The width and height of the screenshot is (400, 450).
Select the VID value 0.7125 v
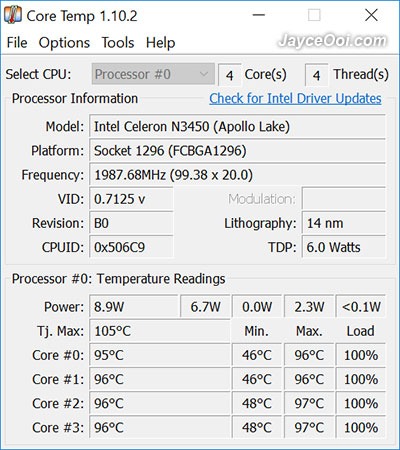point(131,199)
